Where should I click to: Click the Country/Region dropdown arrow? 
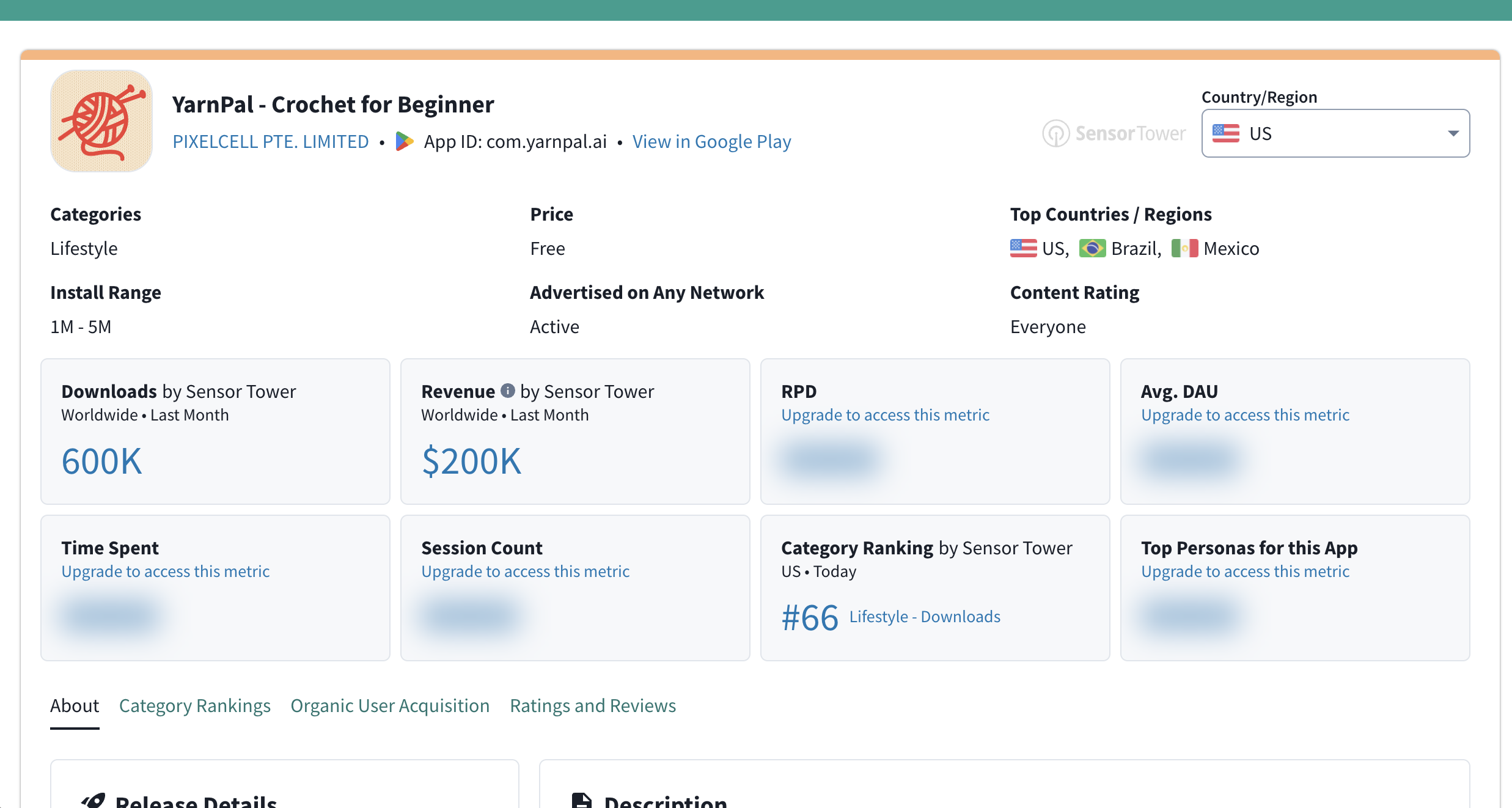(1453, 133)
